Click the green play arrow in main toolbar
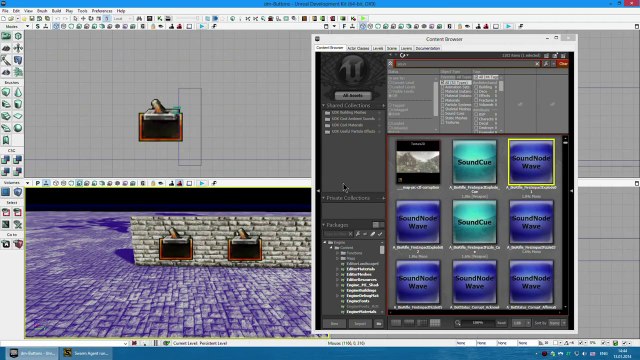640x360 pixels. (363, 18)
